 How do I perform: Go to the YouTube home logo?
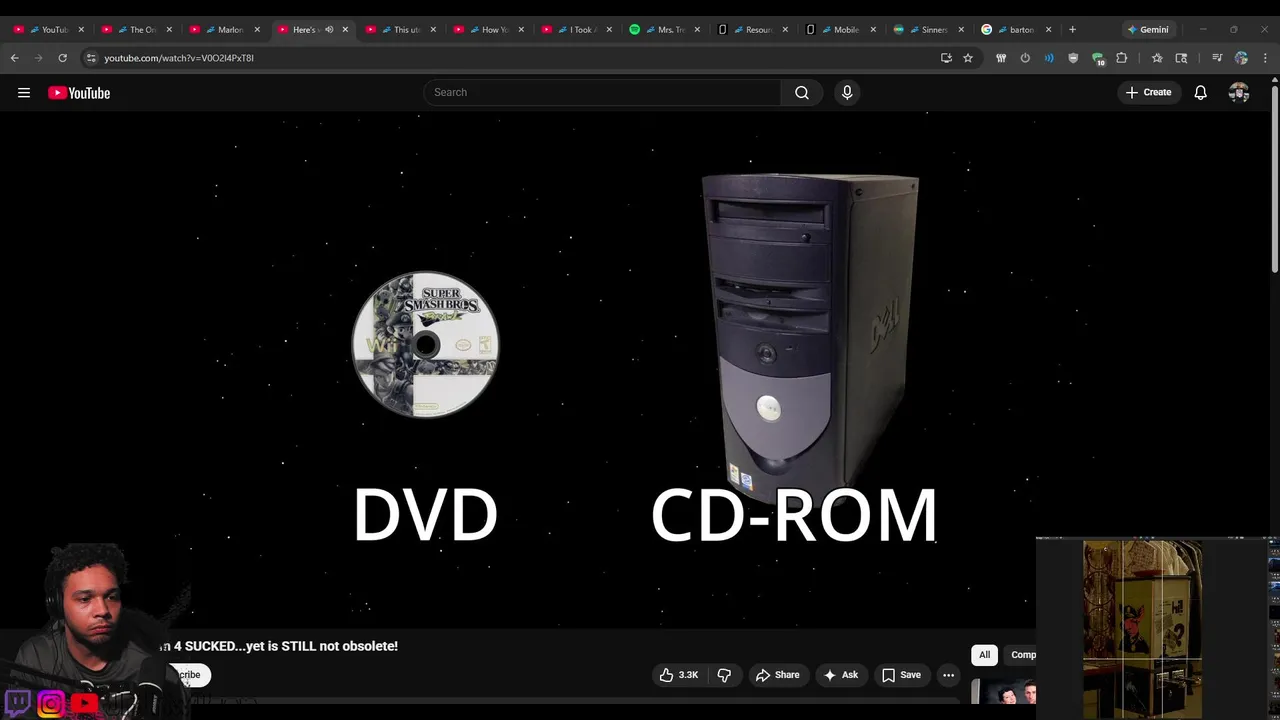pos(79,93)
